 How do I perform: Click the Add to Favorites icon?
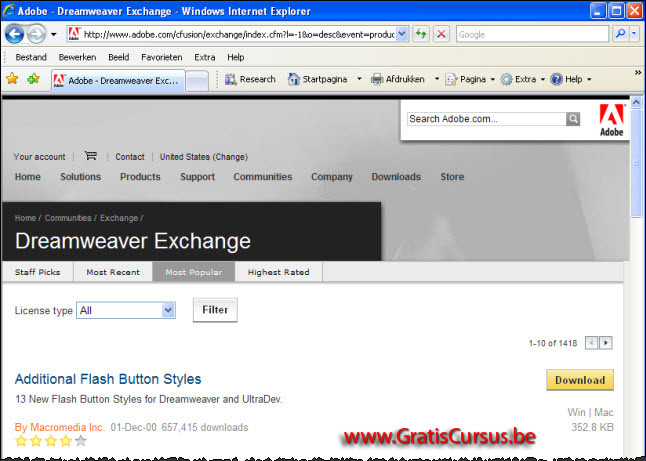33,78
